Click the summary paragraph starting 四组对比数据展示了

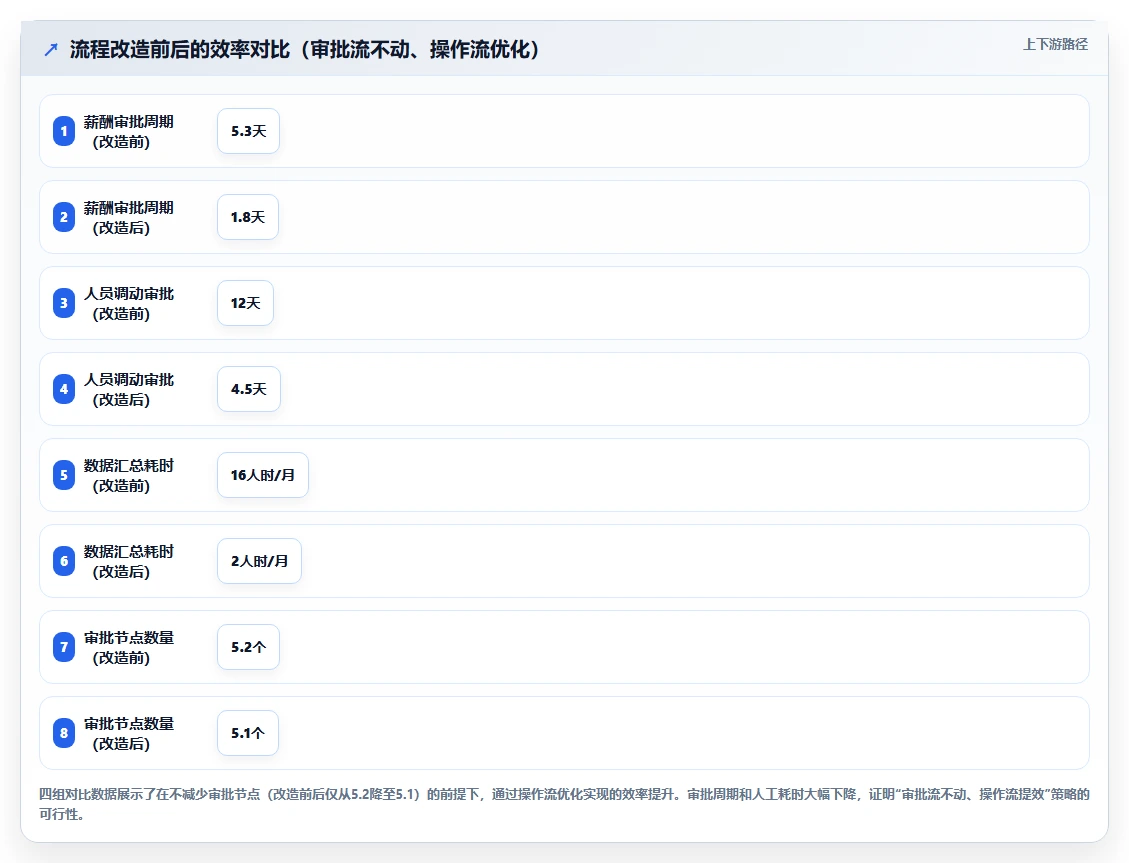[x=564, y=804]
